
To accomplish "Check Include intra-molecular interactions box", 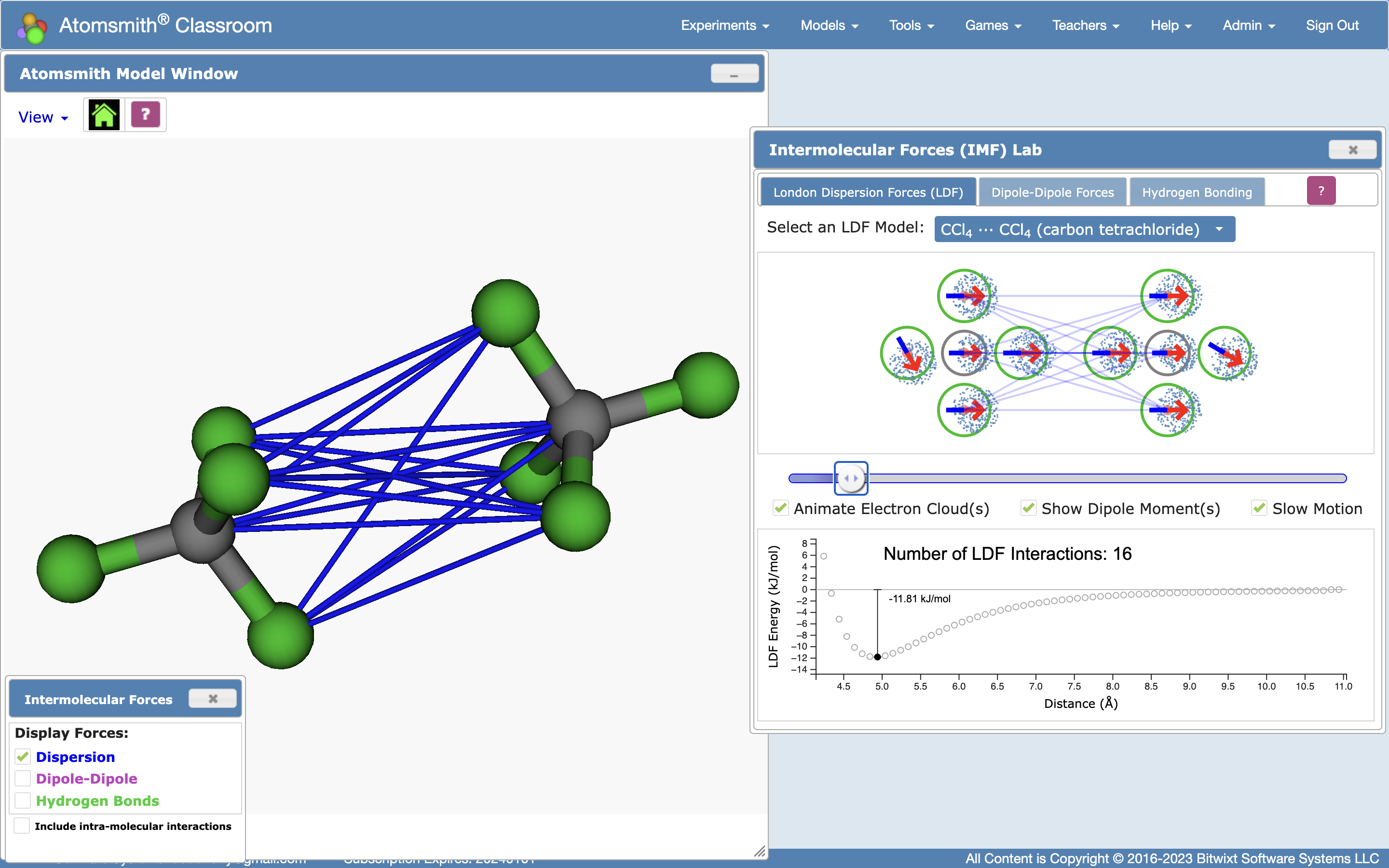I will click(22, 826).
